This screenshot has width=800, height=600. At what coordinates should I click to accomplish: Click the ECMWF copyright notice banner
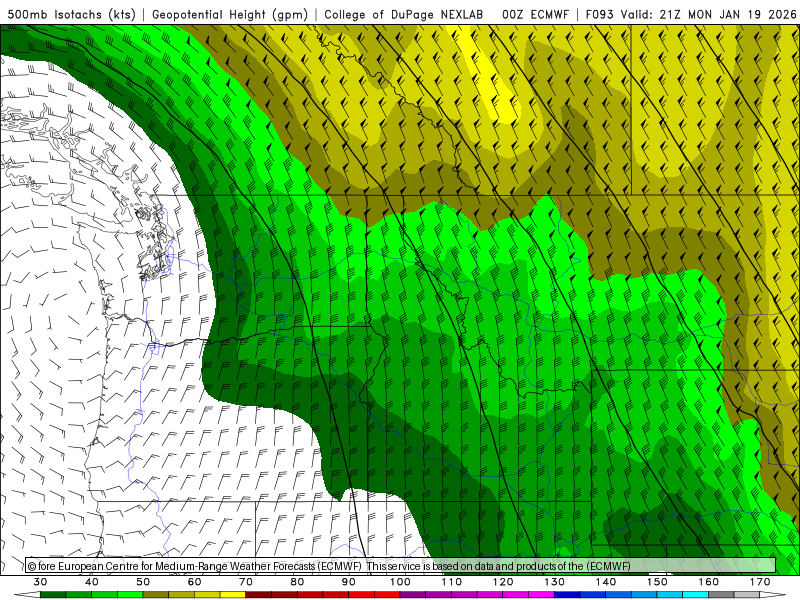(401, 565)
